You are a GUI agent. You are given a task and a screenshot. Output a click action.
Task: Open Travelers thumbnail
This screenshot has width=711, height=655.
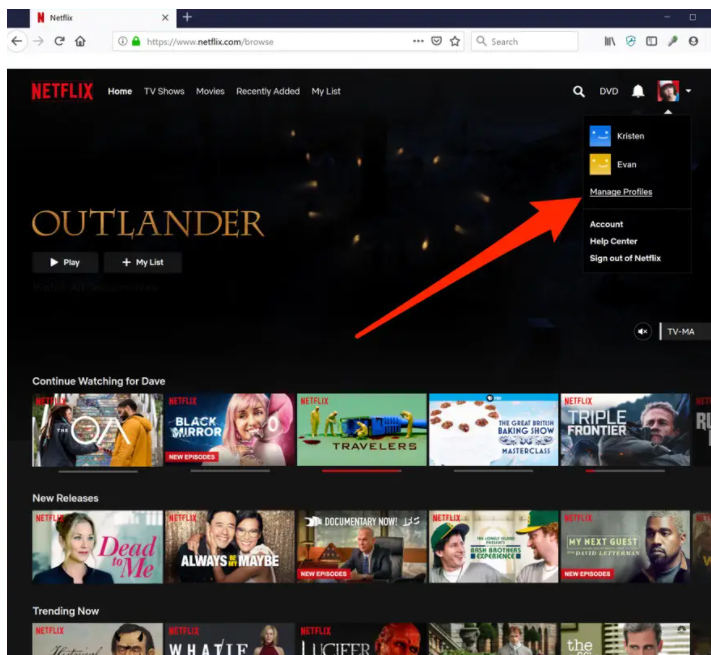click(361, 430)
